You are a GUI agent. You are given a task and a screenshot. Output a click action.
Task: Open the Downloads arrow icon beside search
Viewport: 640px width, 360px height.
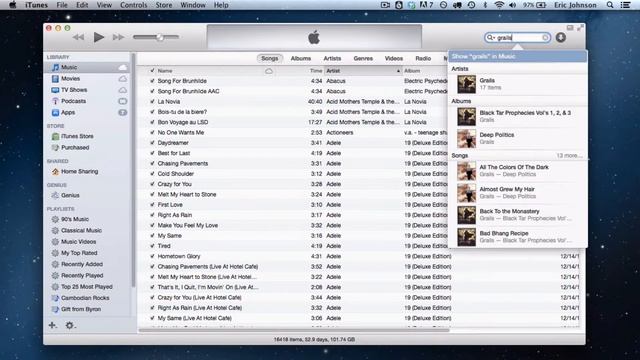tap(561, 38)
